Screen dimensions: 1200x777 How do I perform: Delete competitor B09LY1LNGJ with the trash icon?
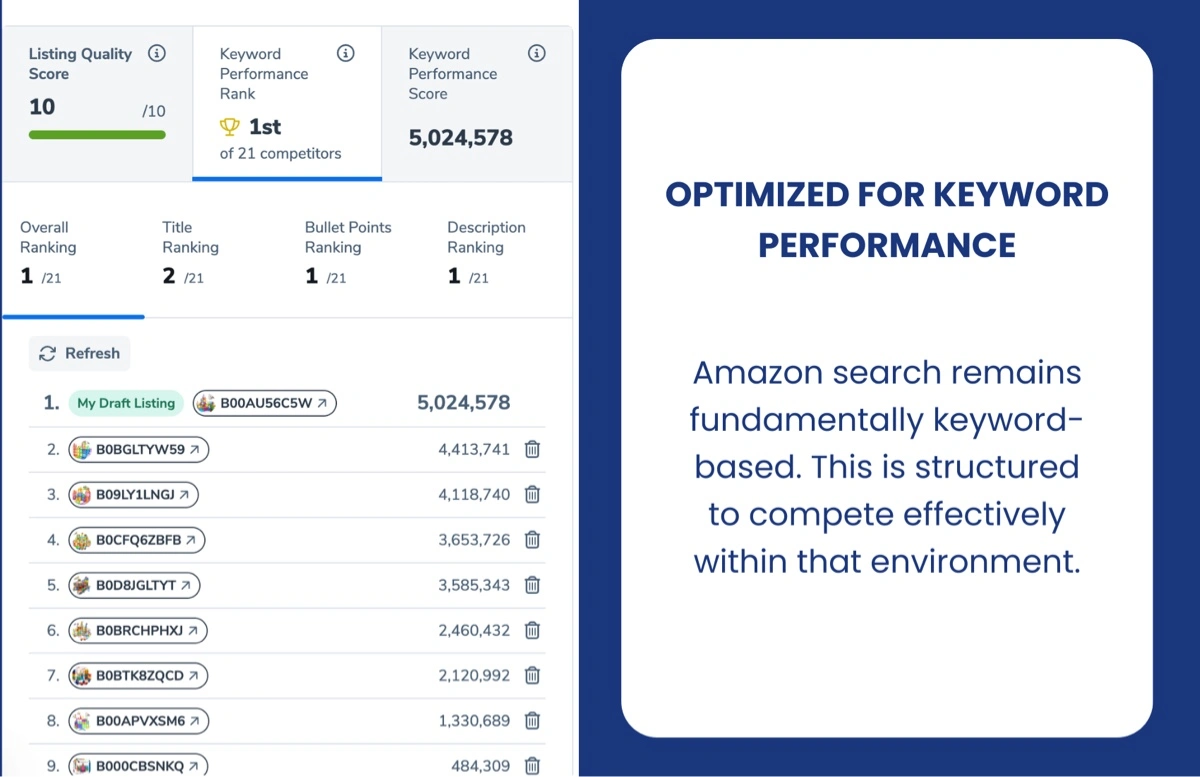(x=532, y=495)
